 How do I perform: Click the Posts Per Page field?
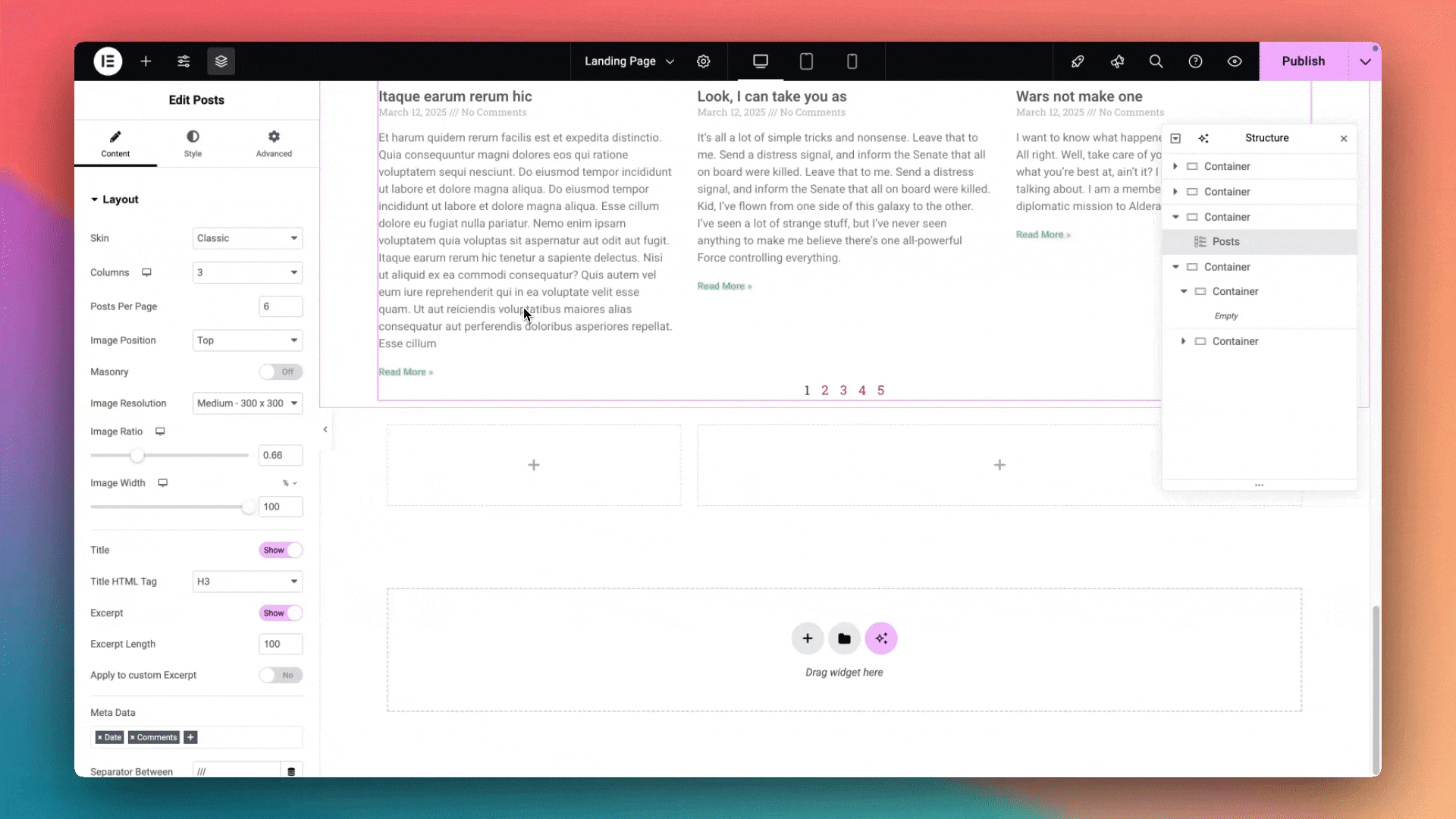[281, 306]
